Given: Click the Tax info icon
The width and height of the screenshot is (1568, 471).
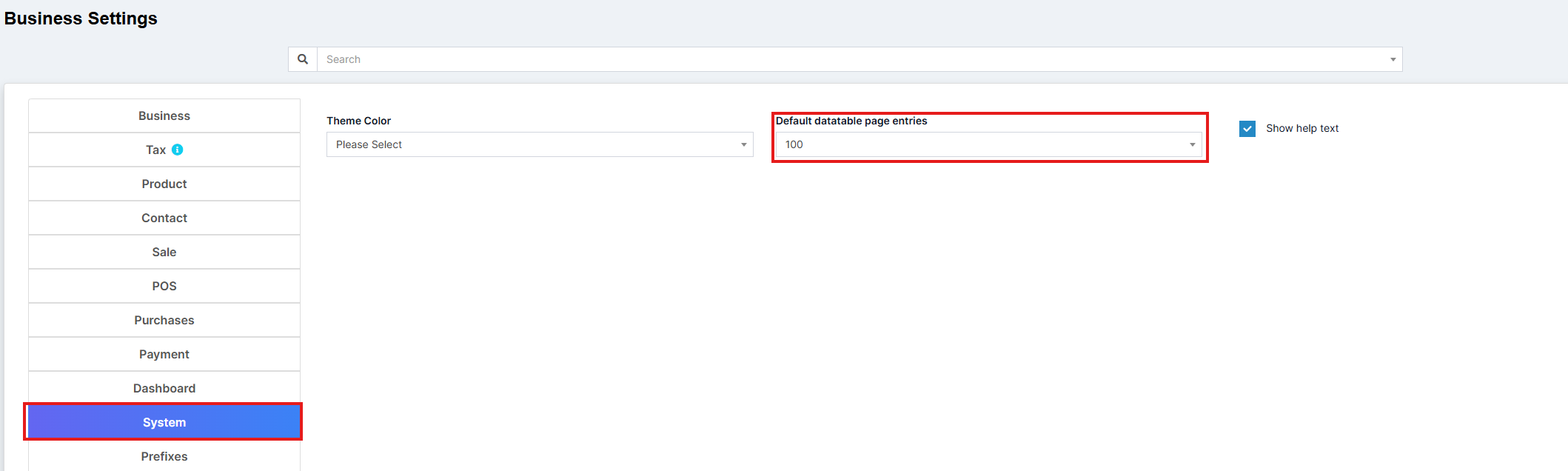Looking at the screenshot, I should (178, 150).
